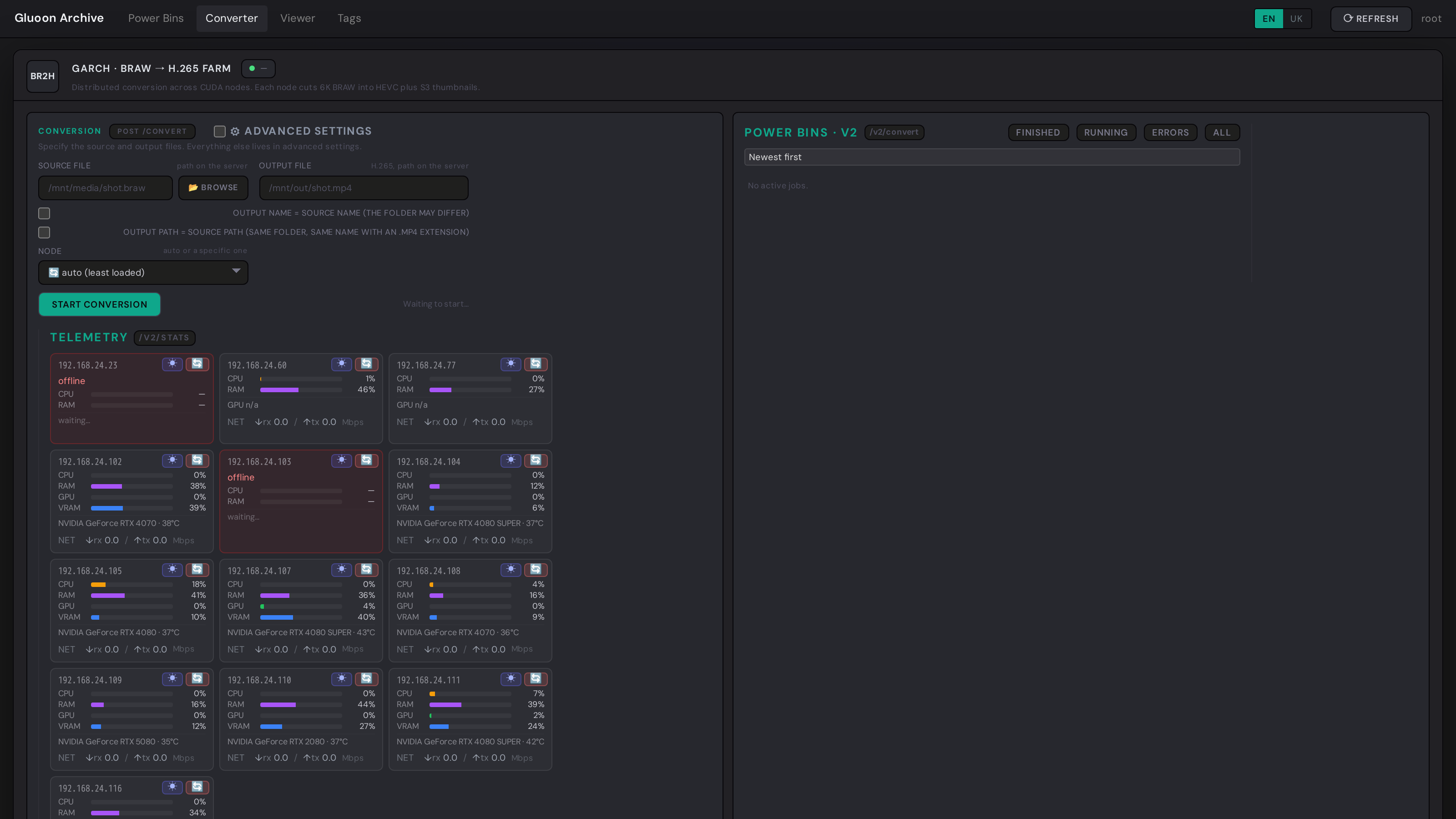Viewport: 1456px width, 819px height.
Task: Click the REFRESH button
Action: 1370,19
